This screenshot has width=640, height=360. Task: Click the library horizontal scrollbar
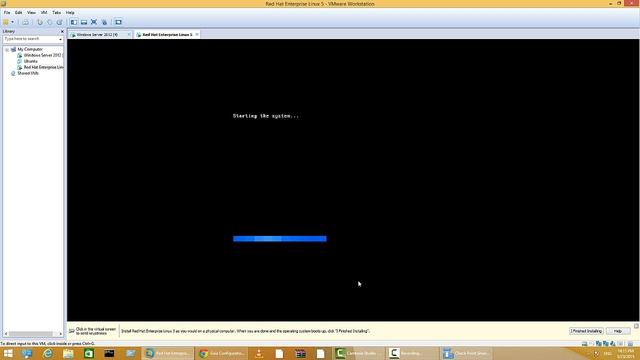31,334
